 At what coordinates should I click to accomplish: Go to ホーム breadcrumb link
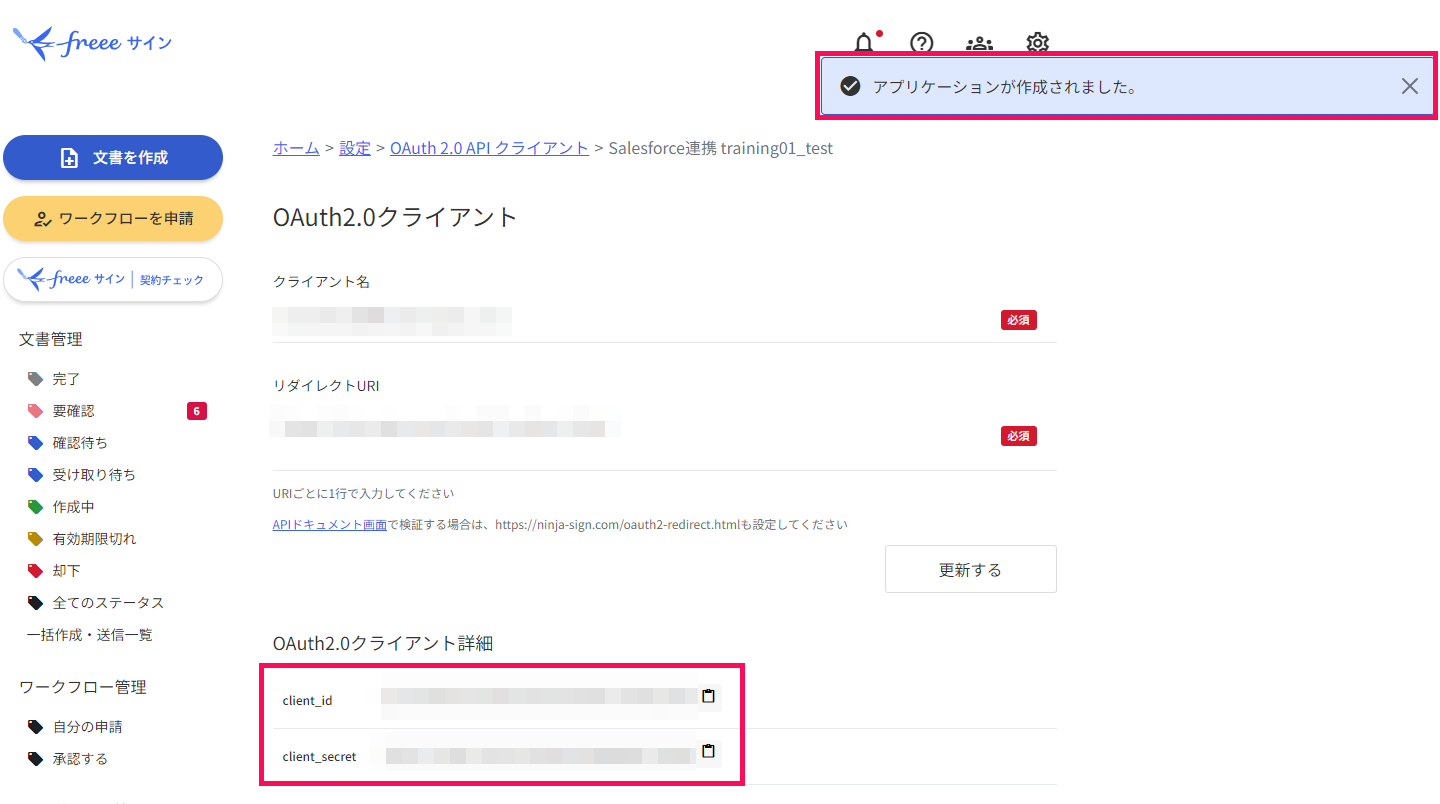296,148
